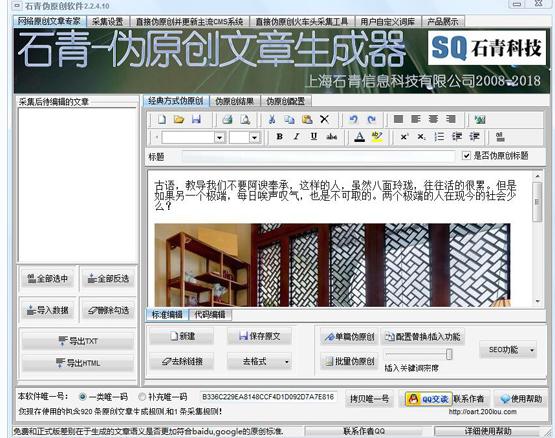Image resolution: width=555 pixels, height=438 pixels.
Task: Export articles with 导出TXT button
Action: pyautogui.click(x=78, y=341)
